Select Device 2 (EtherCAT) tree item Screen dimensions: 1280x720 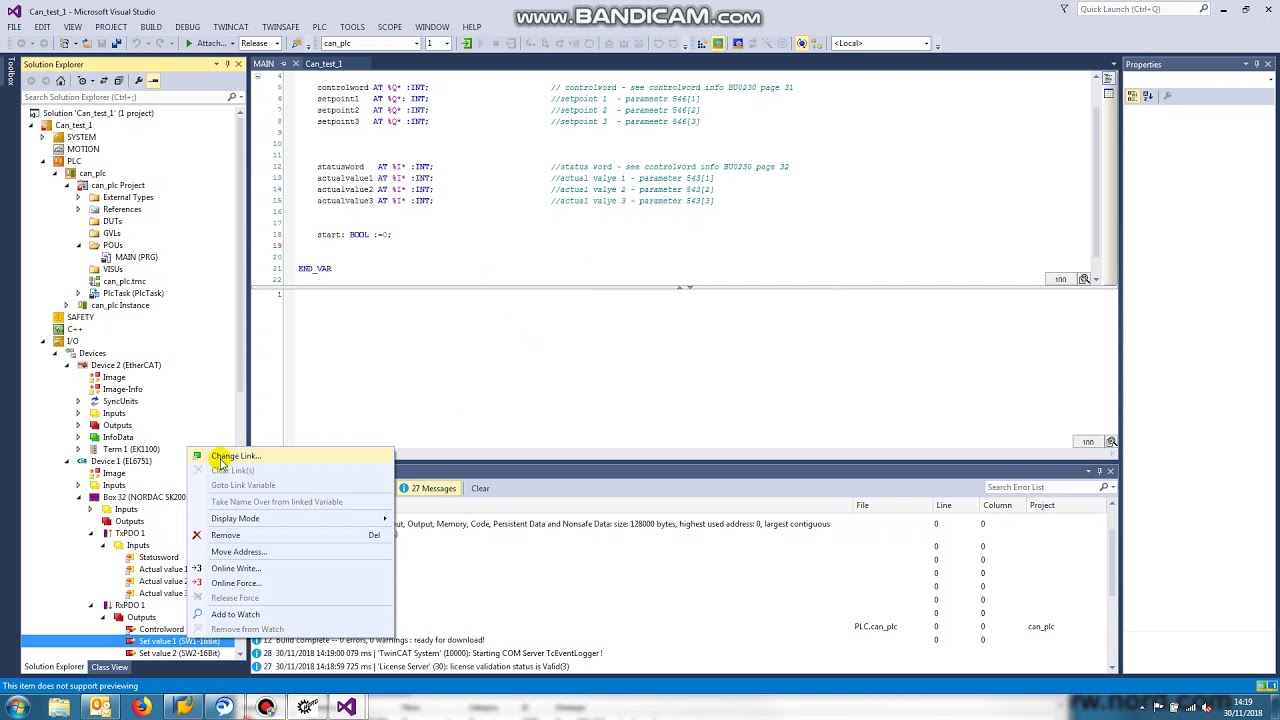126,365
